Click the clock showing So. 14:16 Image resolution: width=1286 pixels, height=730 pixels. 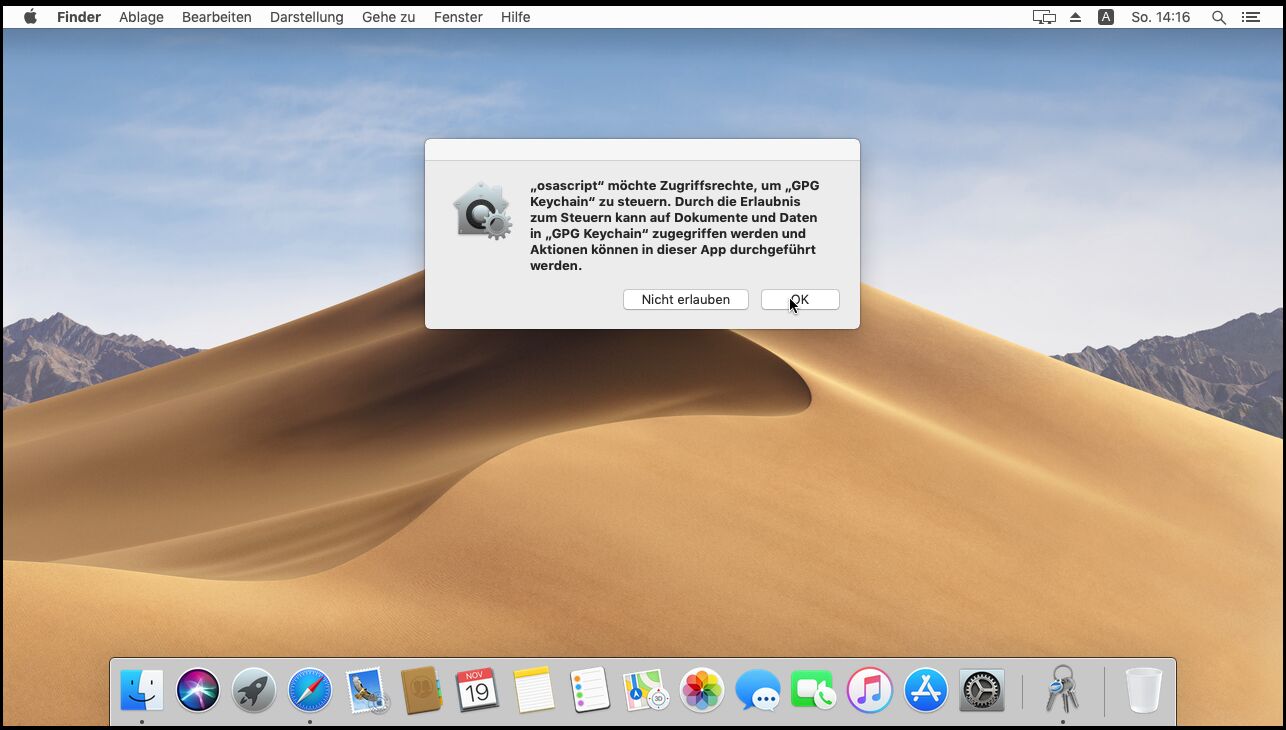1160,17
